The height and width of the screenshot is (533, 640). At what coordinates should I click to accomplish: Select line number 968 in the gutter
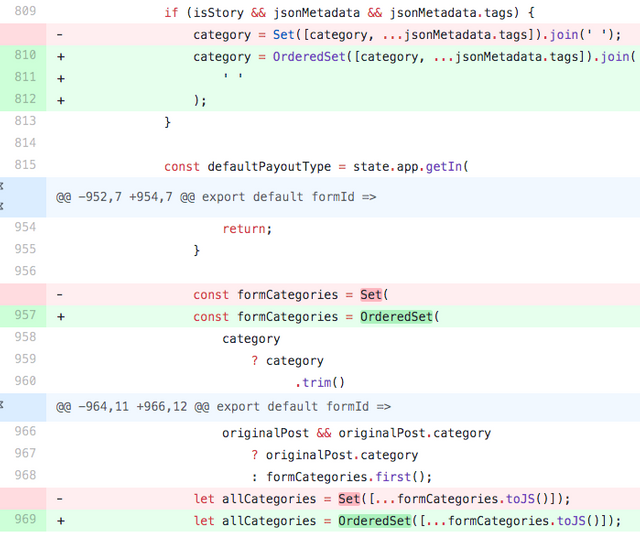(25, 476)
